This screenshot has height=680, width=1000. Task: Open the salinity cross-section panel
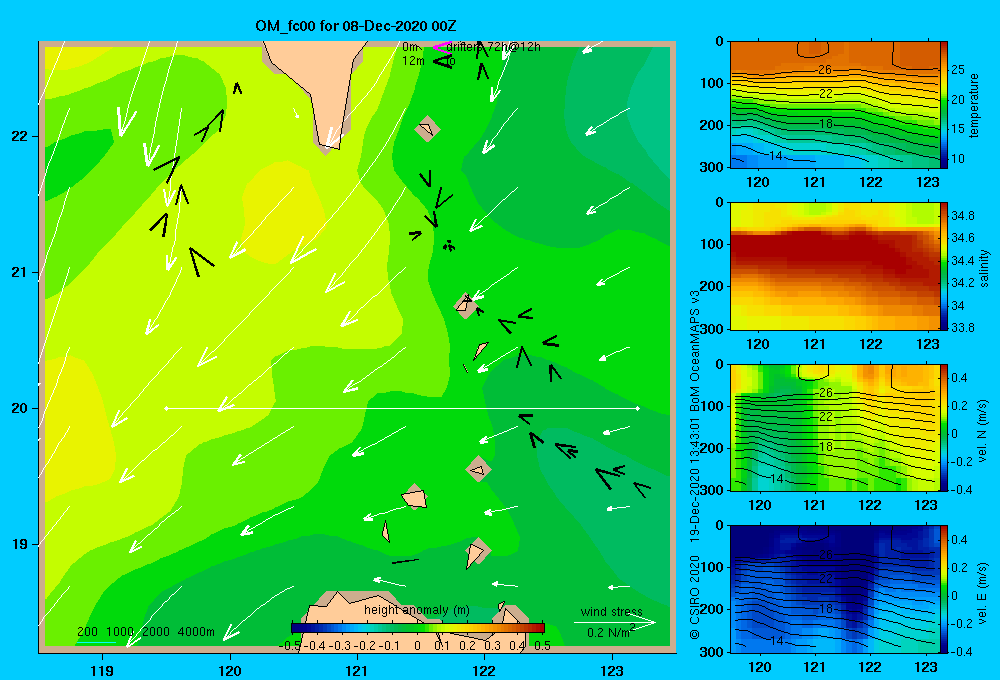click(x=834, y=266)
